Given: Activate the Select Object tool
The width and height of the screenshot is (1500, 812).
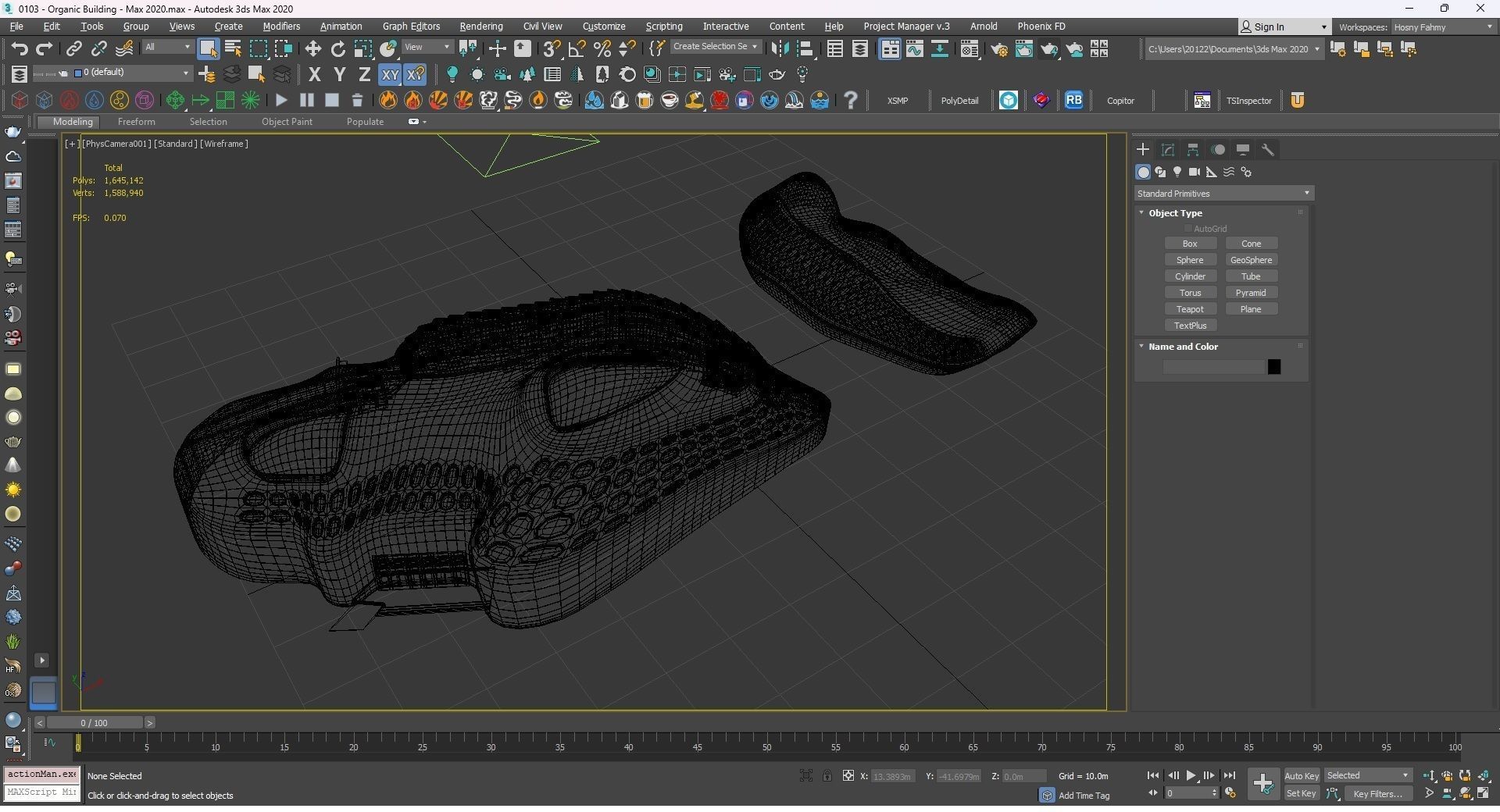Looking at the screenshot, I should click(208, 49).
